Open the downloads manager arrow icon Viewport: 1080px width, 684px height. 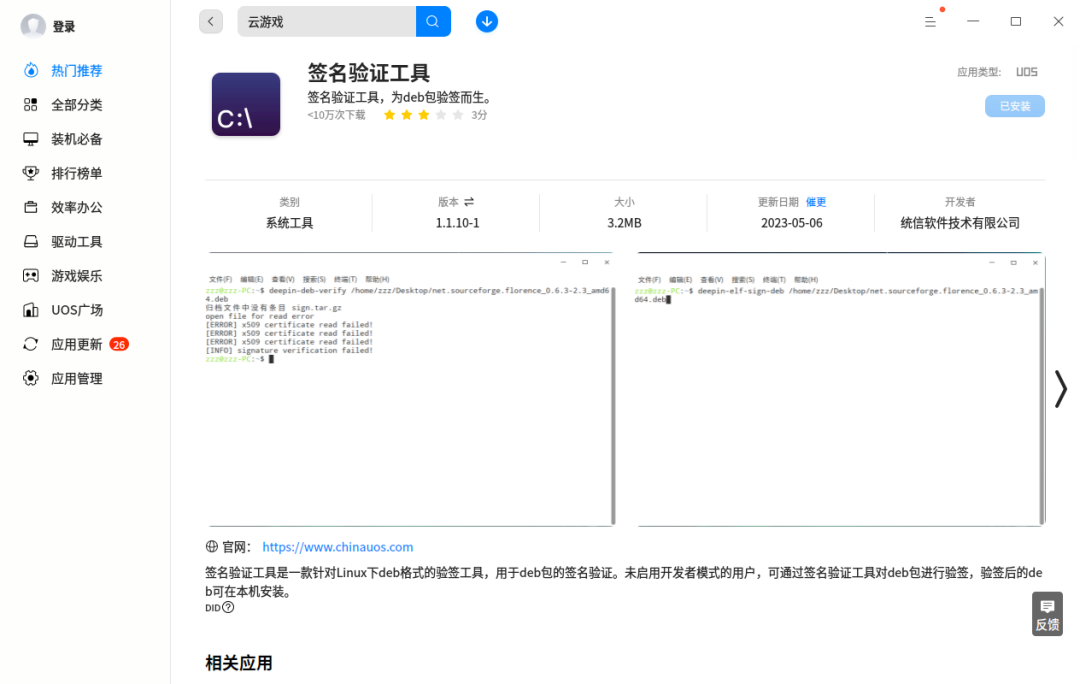click(487, 21)
